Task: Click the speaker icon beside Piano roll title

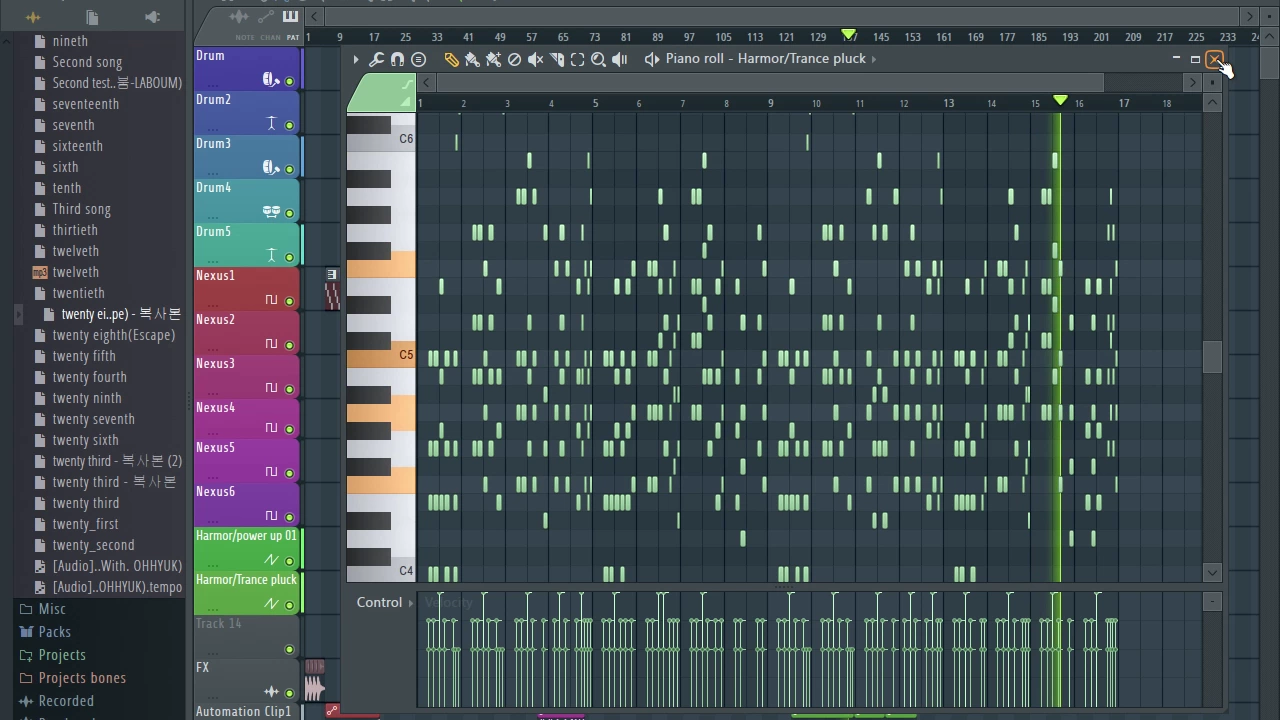Action: 652,59
